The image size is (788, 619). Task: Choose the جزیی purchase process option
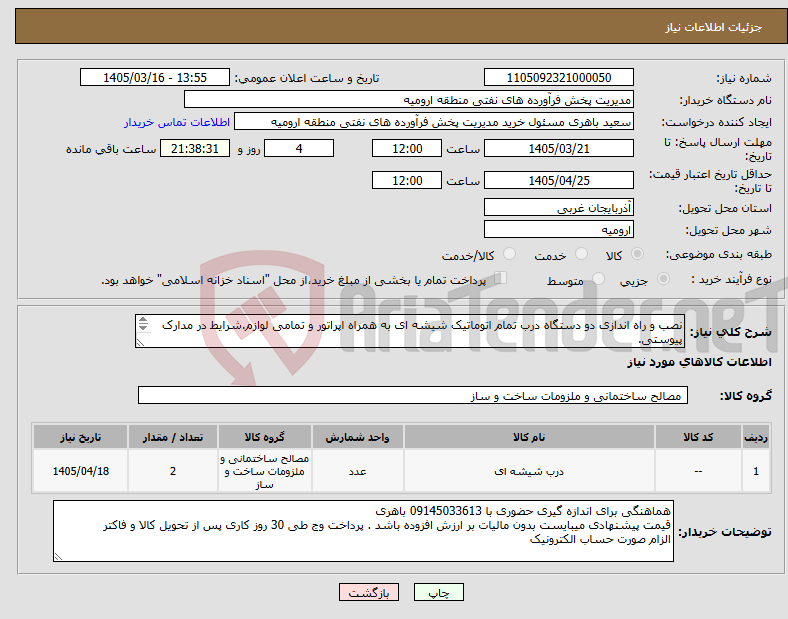tap(663, 279)
